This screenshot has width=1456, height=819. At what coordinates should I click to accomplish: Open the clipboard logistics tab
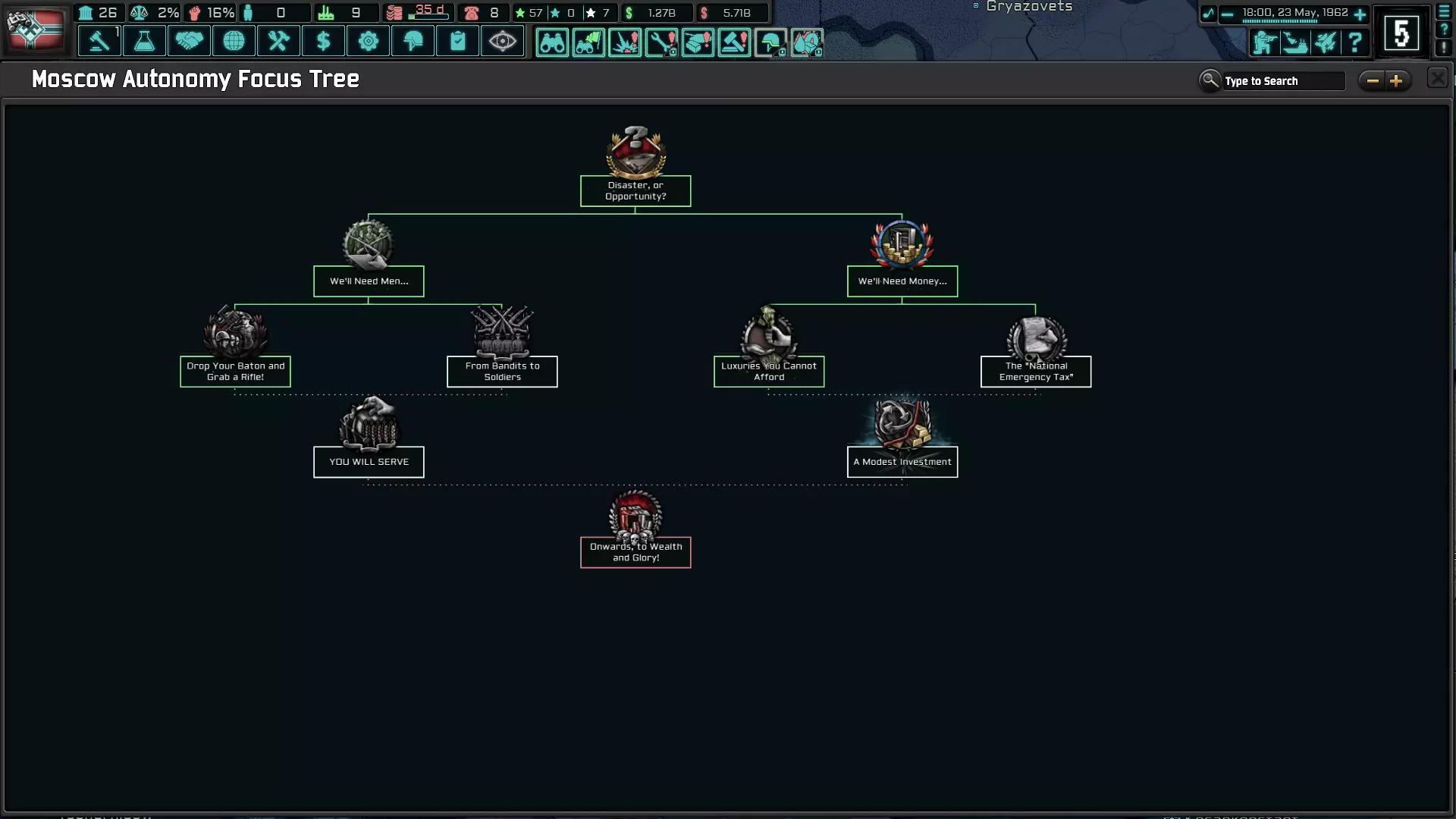pyautogui.click(x=457, y=41)
